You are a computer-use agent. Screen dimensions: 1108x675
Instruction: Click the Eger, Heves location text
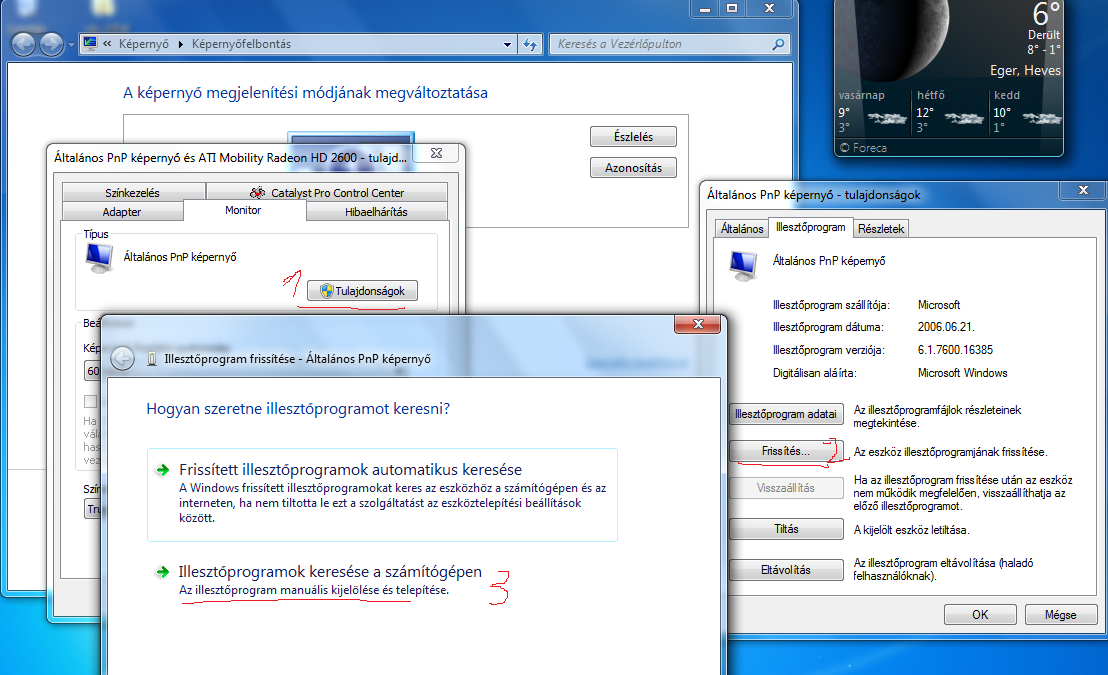1025,70
